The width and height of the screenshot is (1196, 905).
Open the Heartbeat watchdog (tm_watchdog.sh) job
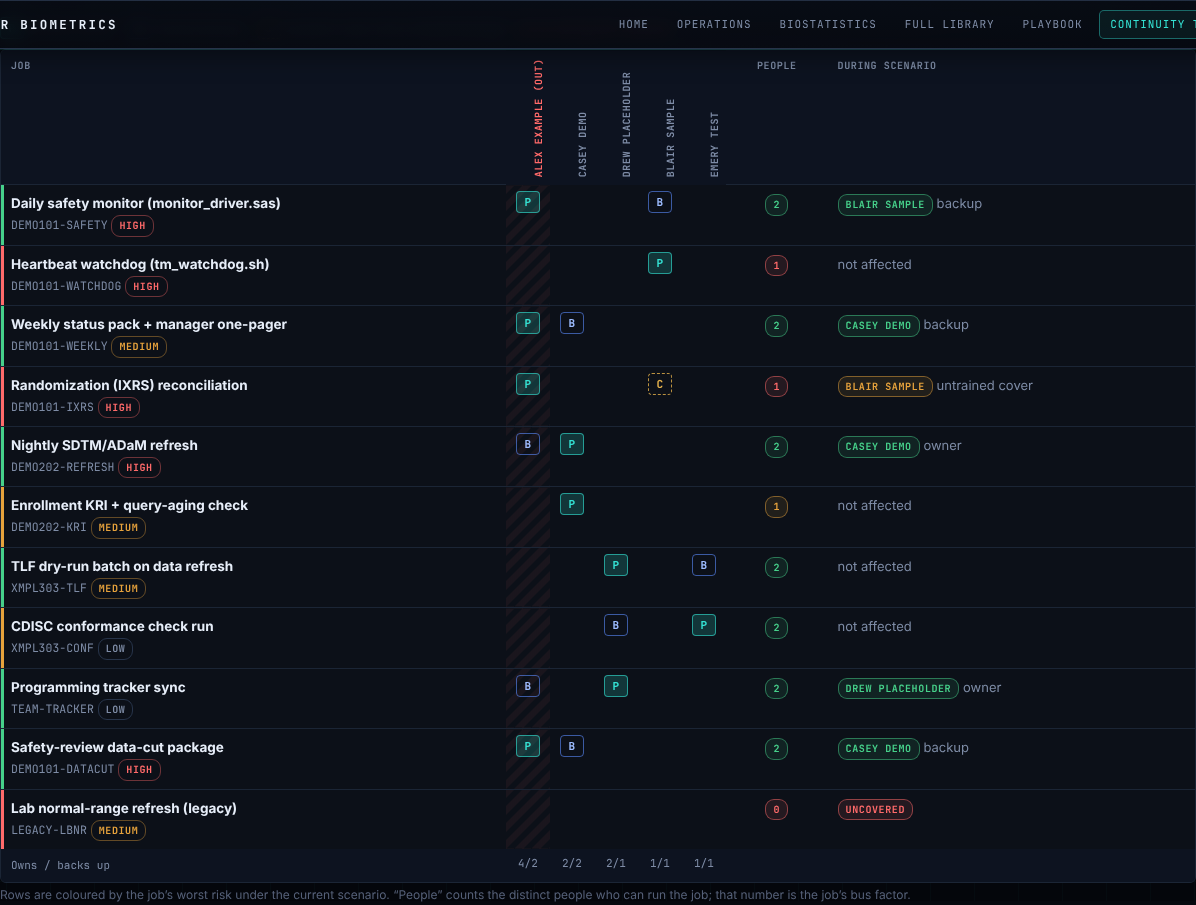140,264
